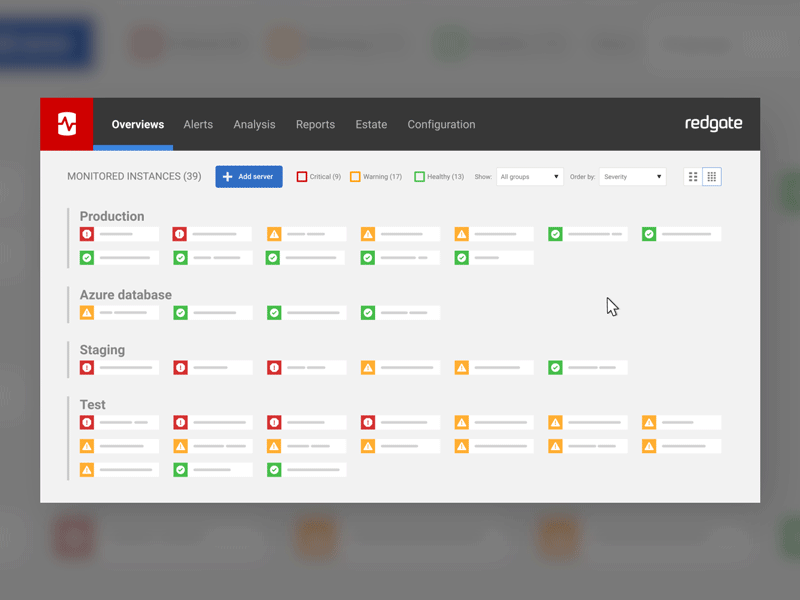Viewport: 800px width, 600px height.
Task: Open the Reports section
Action: tap(315, 124)
